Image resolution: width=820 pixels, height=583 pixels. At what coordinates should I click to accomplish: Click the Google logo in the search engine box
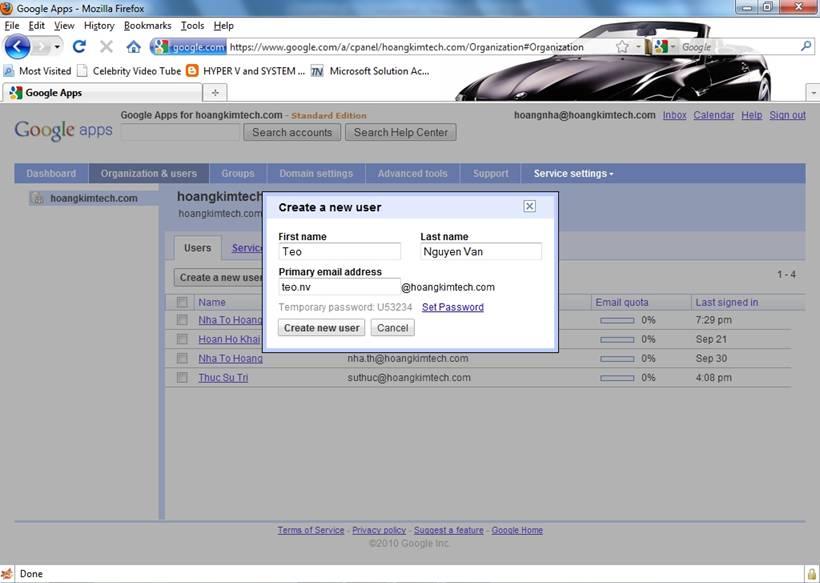click(662, 47)
